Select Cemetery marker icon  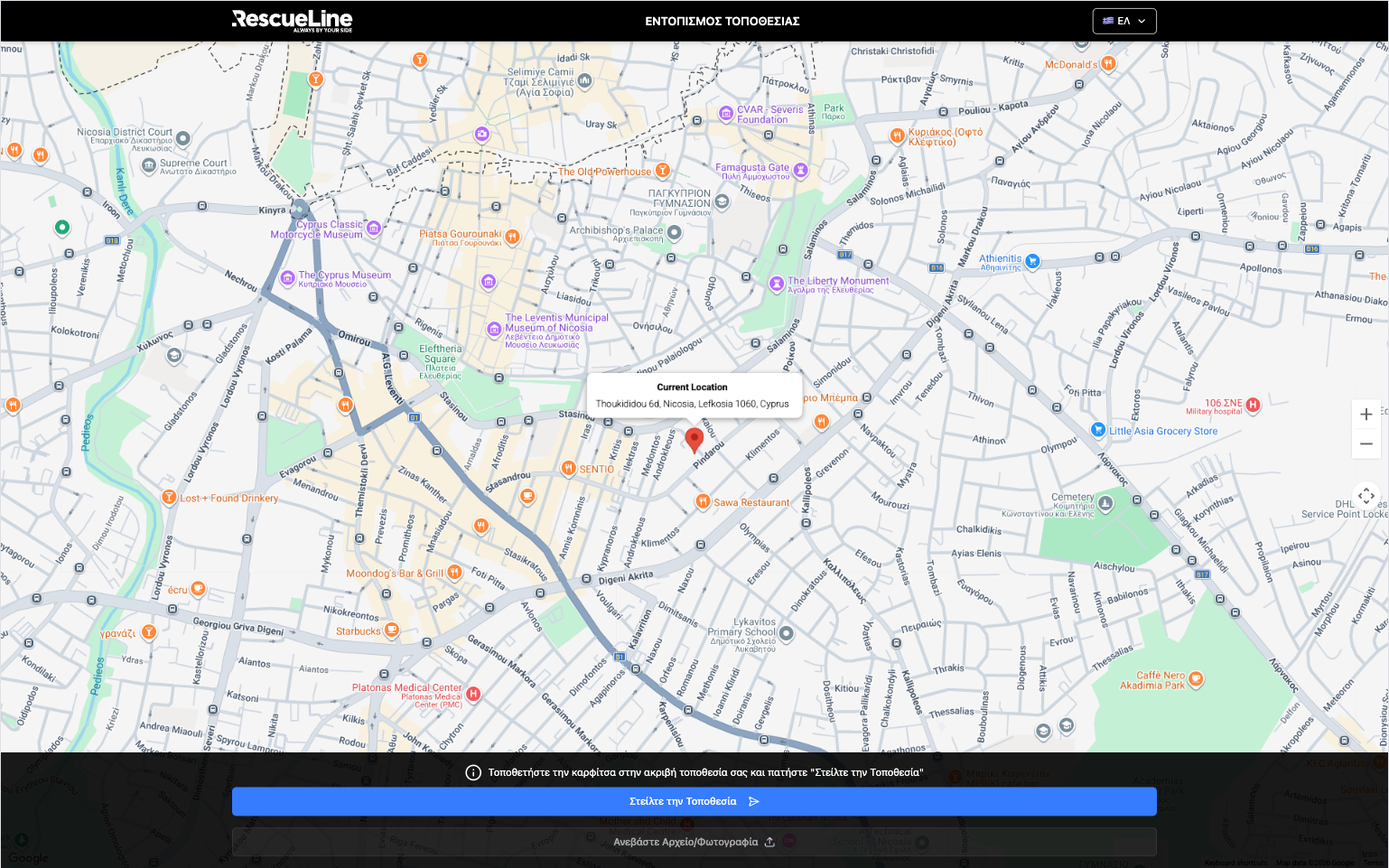[1105, 503]
